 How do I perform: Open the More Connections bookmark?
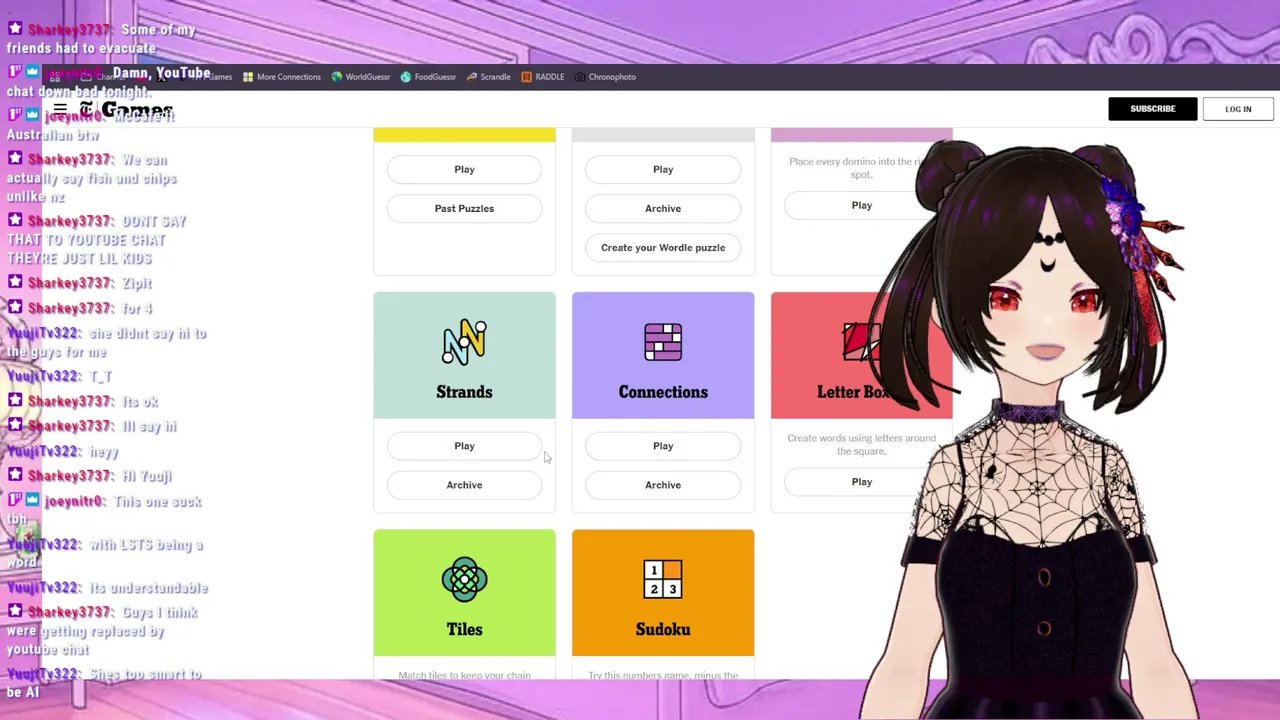coord(282,77)
